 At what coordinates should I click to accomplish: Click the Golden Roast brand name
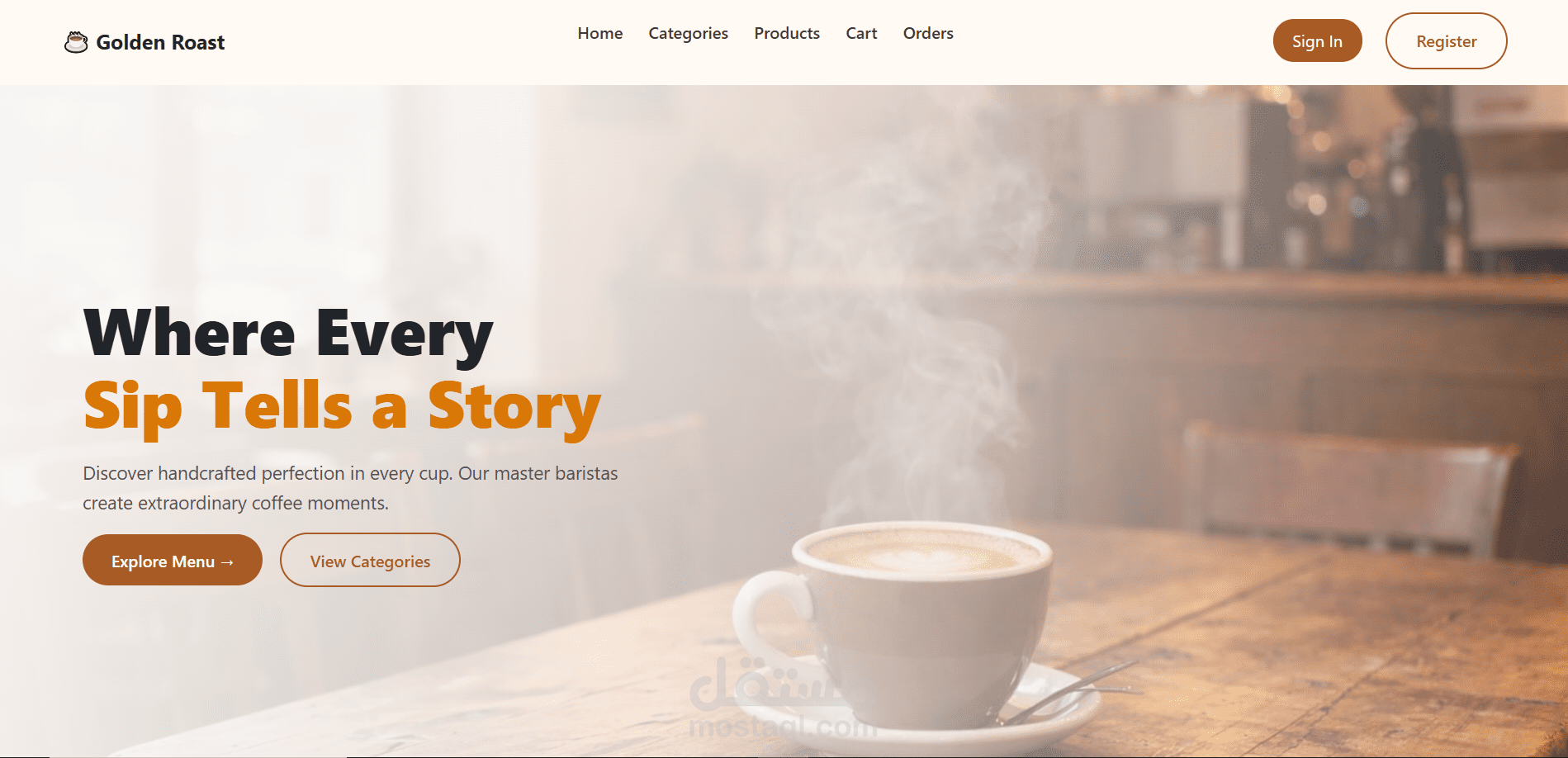pyautogui.click(x=160, y=42)
